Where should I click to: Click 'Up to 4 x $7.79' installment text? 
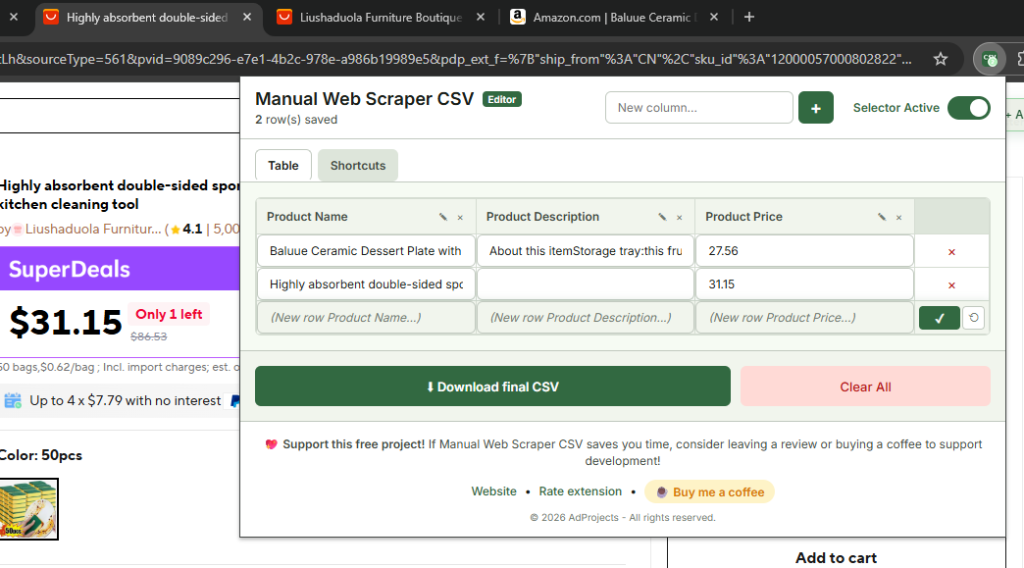(x=125, y=401)
